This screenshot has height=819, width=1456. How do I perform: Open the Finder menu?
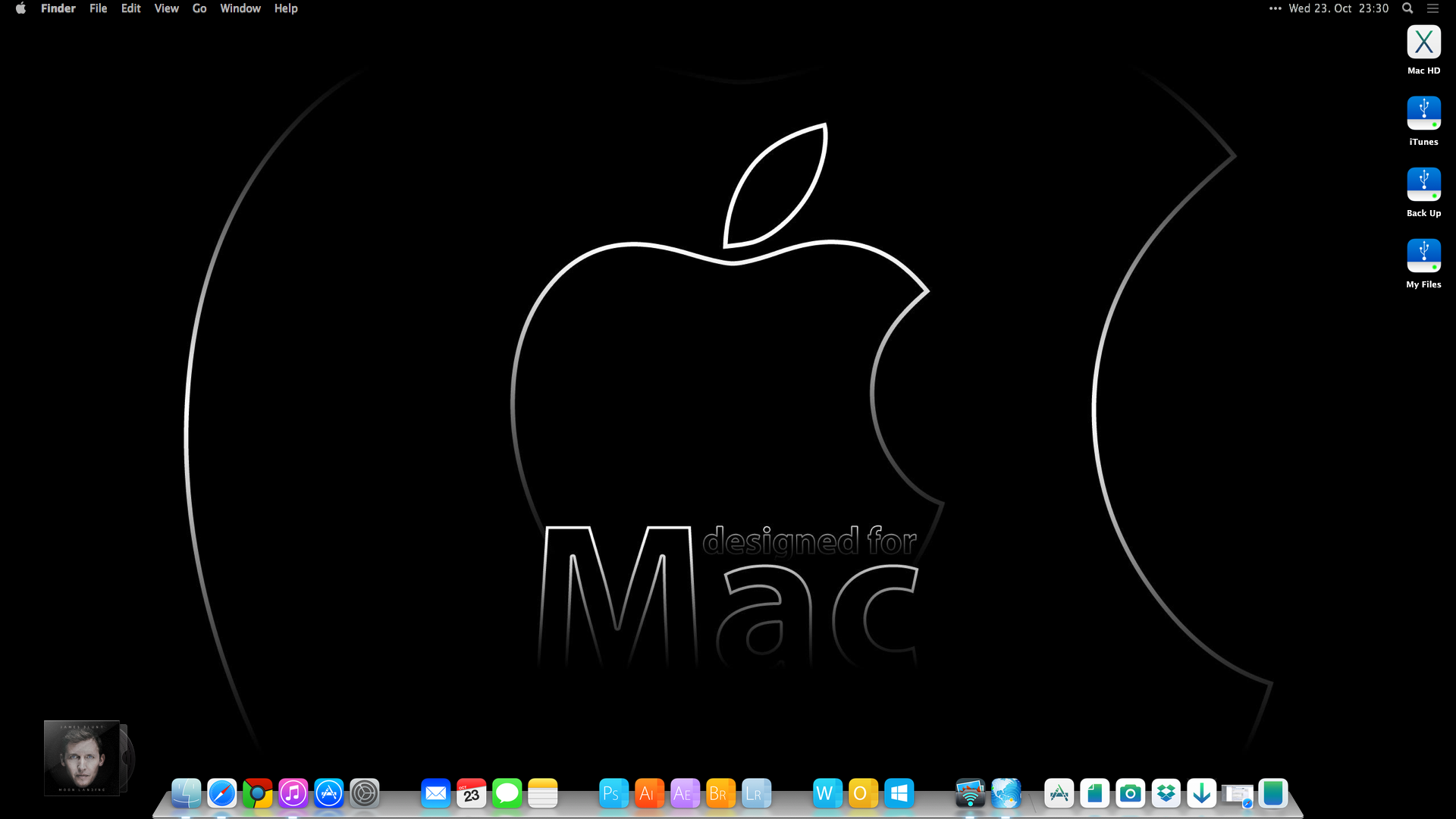point(58,8)
